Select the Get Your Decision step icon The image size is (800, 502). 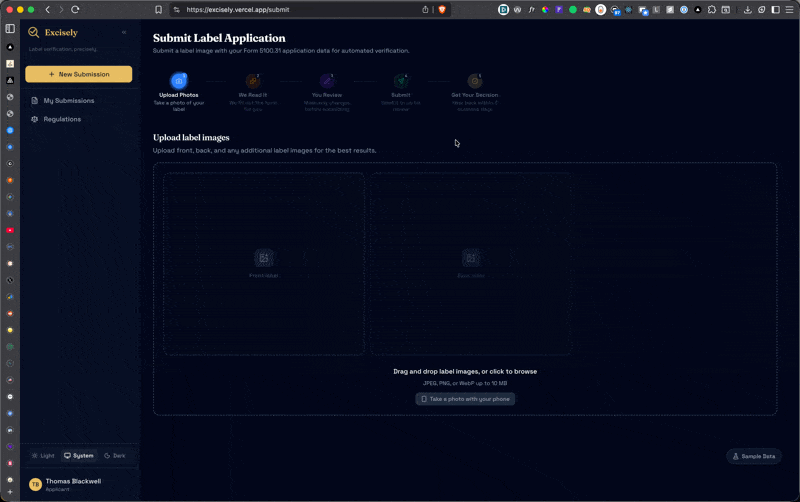(x=474, y=81)
